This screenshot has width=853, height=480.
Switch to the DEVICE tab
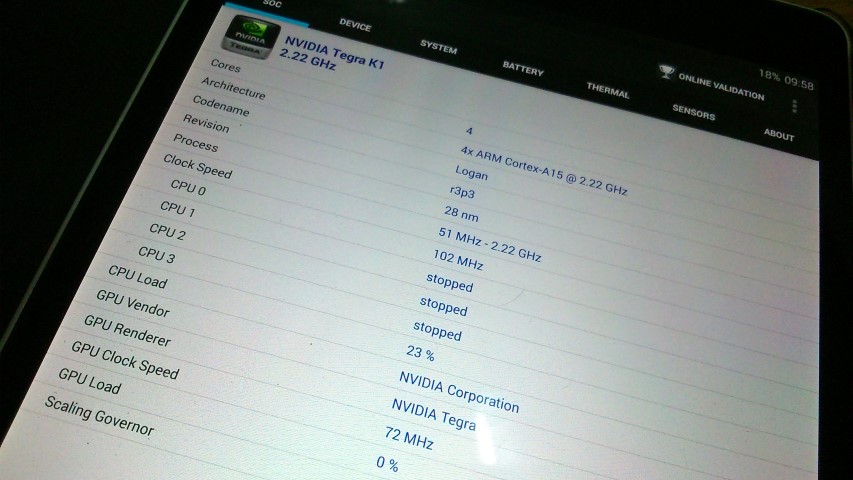[355, 25]
